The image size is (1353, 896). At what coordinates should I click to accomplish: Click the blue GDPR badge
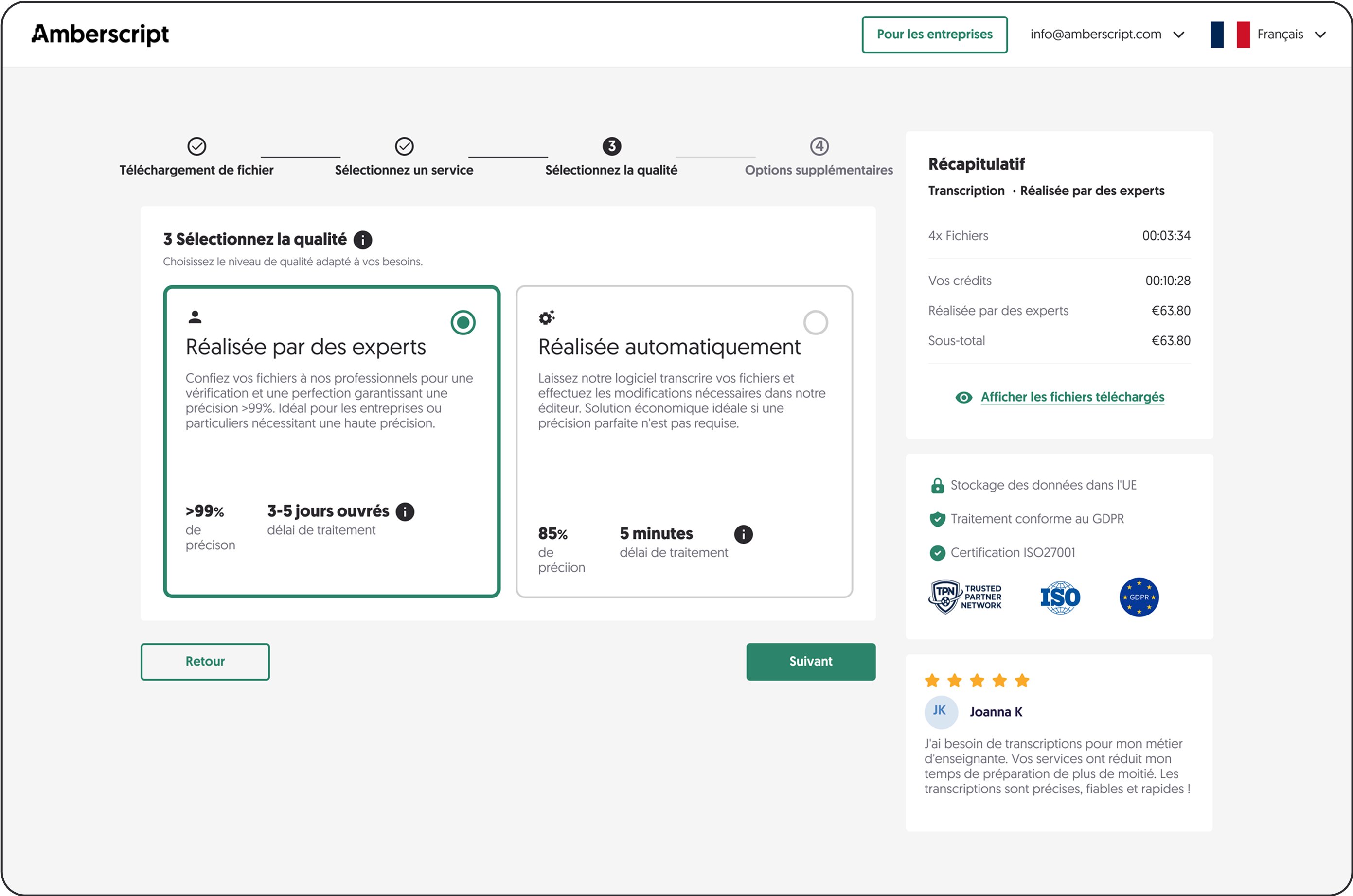pos(1139,597)
